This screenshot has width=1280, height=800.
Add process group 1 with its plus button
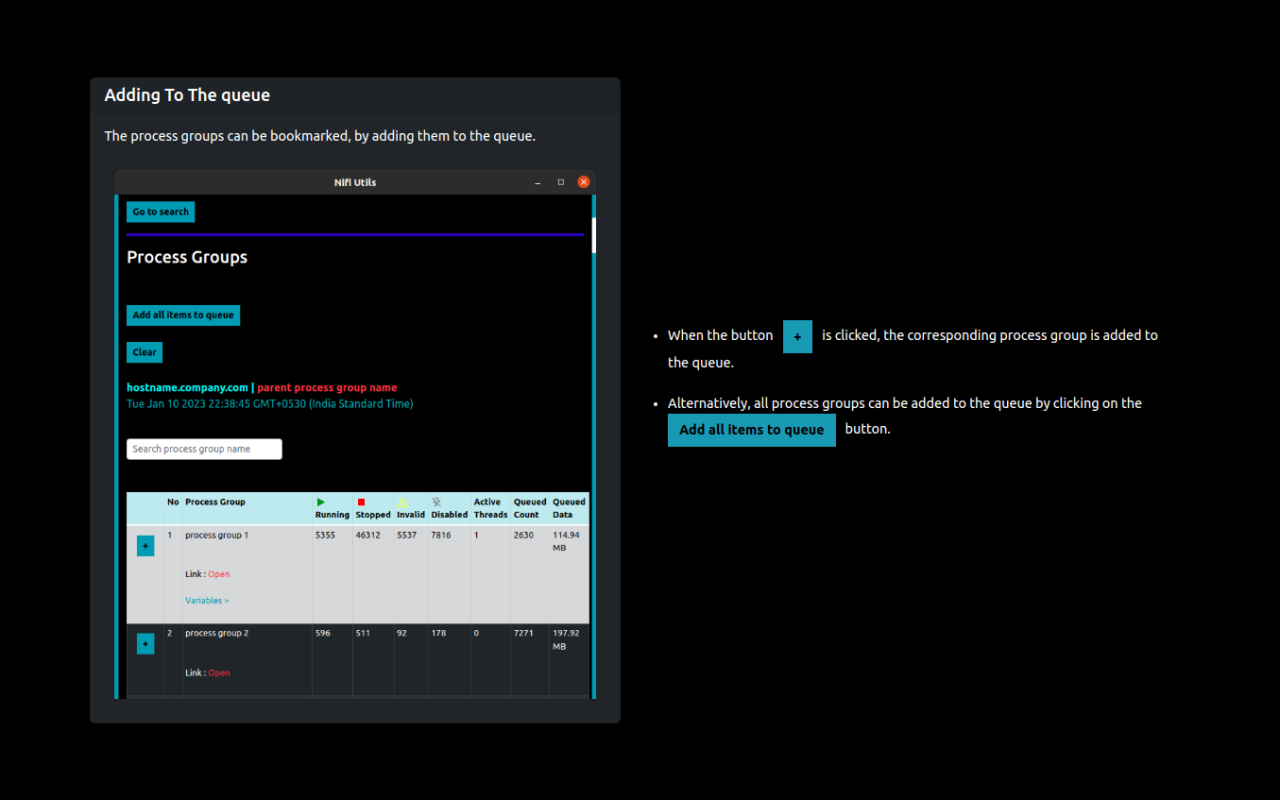(x=145, y=545)
